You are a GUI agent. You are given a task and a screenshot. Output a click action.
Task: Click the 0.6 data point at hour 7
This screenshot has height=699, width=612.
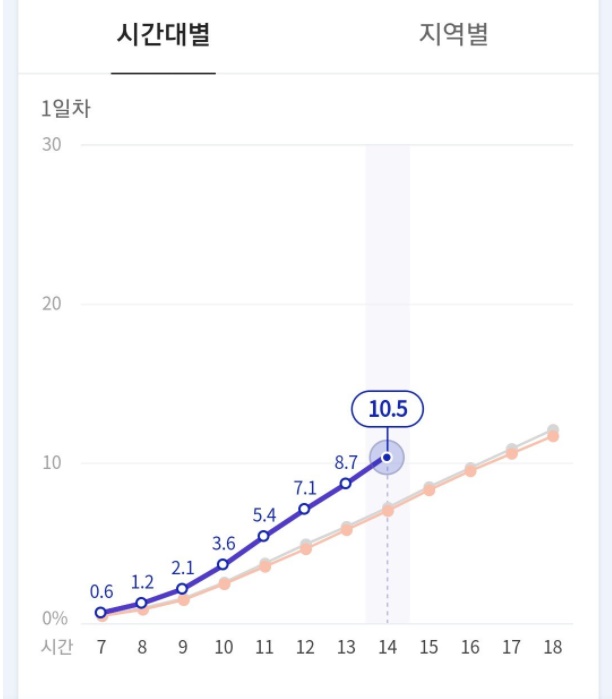click(x=101, y=612)
